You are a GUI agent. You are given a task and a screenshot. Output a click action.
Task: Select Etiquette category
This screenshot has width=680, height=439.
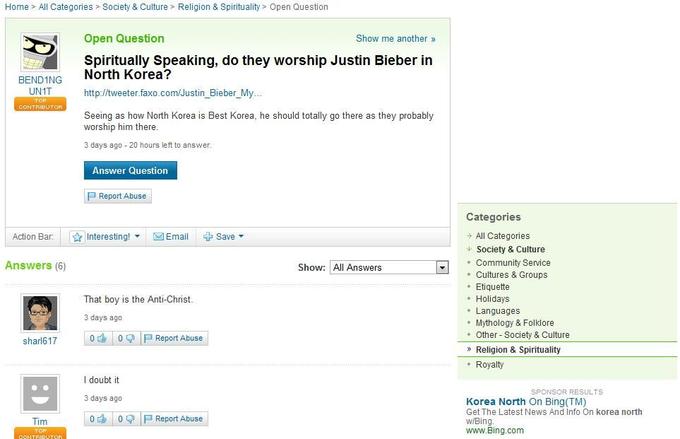(493, 287)
